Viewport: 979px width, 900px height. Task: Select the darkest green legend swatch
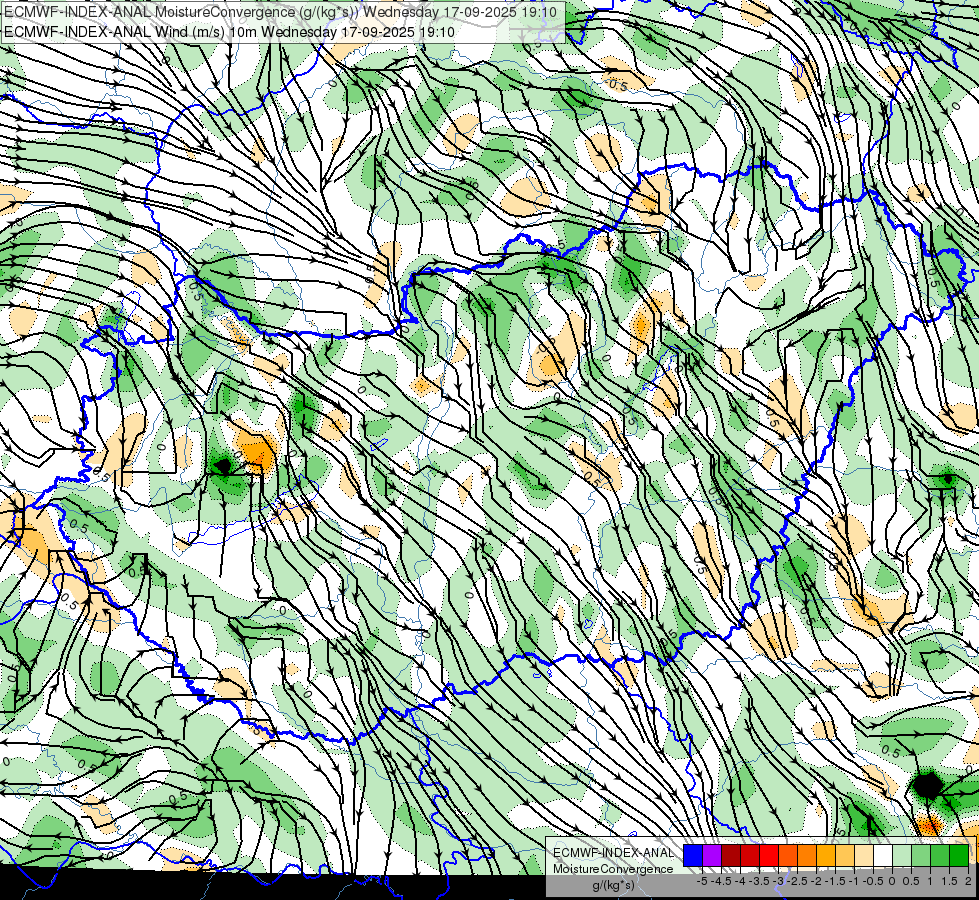[x=959, y=855]
